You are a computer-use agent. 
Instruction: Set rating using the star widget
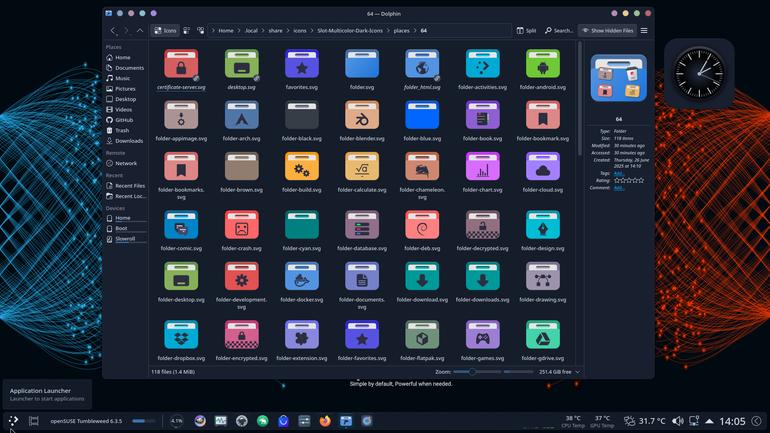click(x=629, y=180)
